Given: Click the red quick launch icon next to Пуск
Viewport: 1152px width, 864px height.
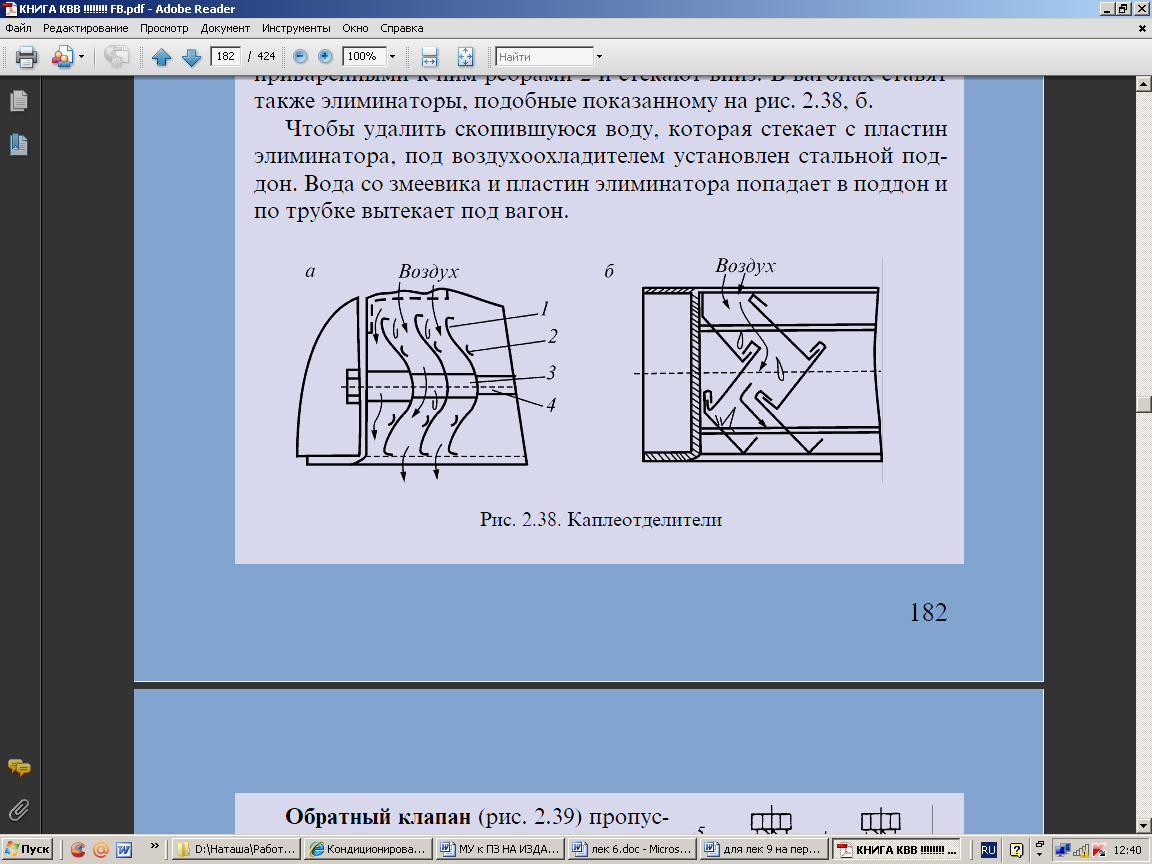Looking at the screenshot, I should pos(77,850).
